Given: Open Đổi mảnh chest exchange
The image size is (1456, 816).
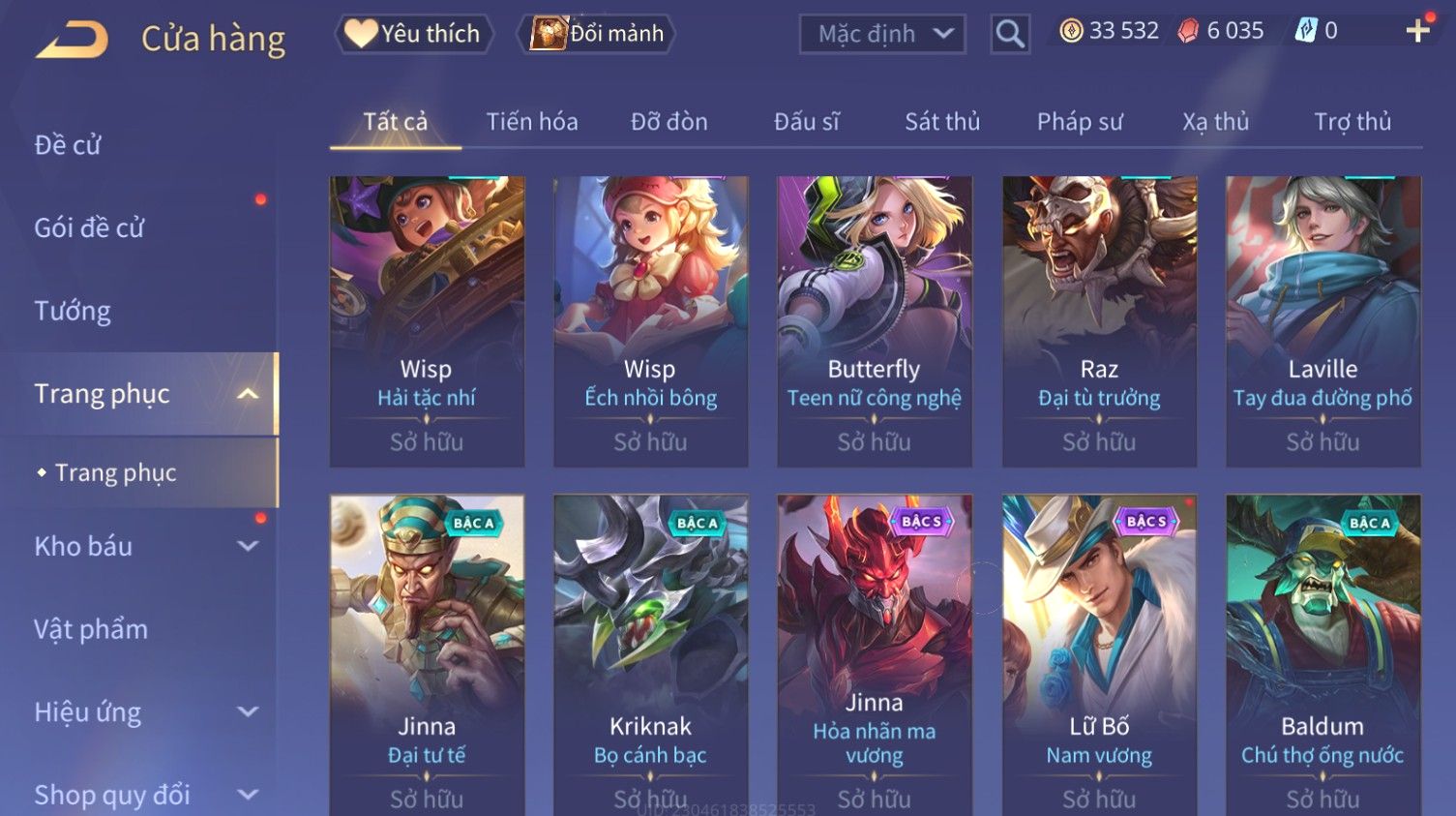Looking at the screenshot, I should tap(596, 34).
